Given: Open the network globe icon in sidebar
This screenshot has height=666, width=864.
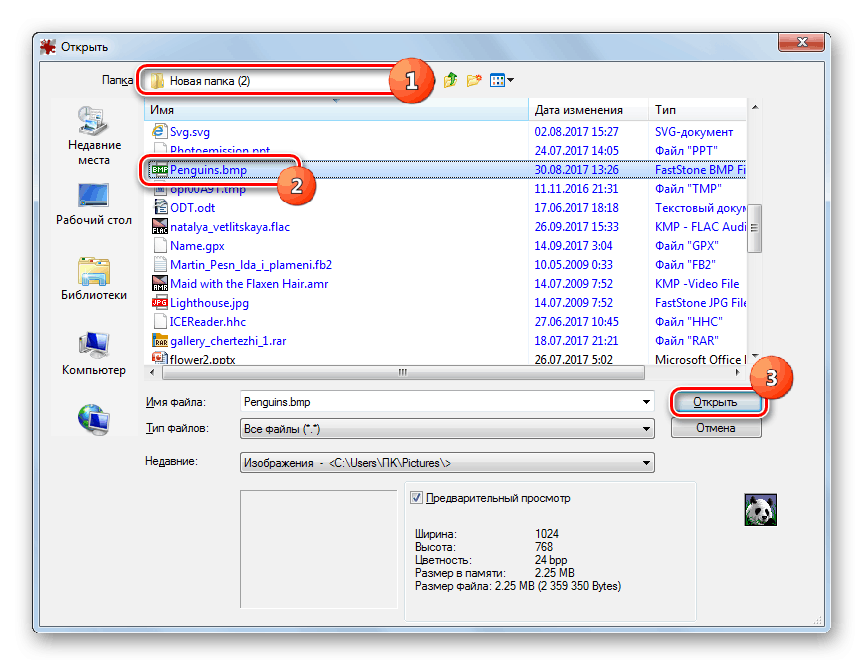Looking at the screenshot, I should pyautogui.click(x=94, y=420).
